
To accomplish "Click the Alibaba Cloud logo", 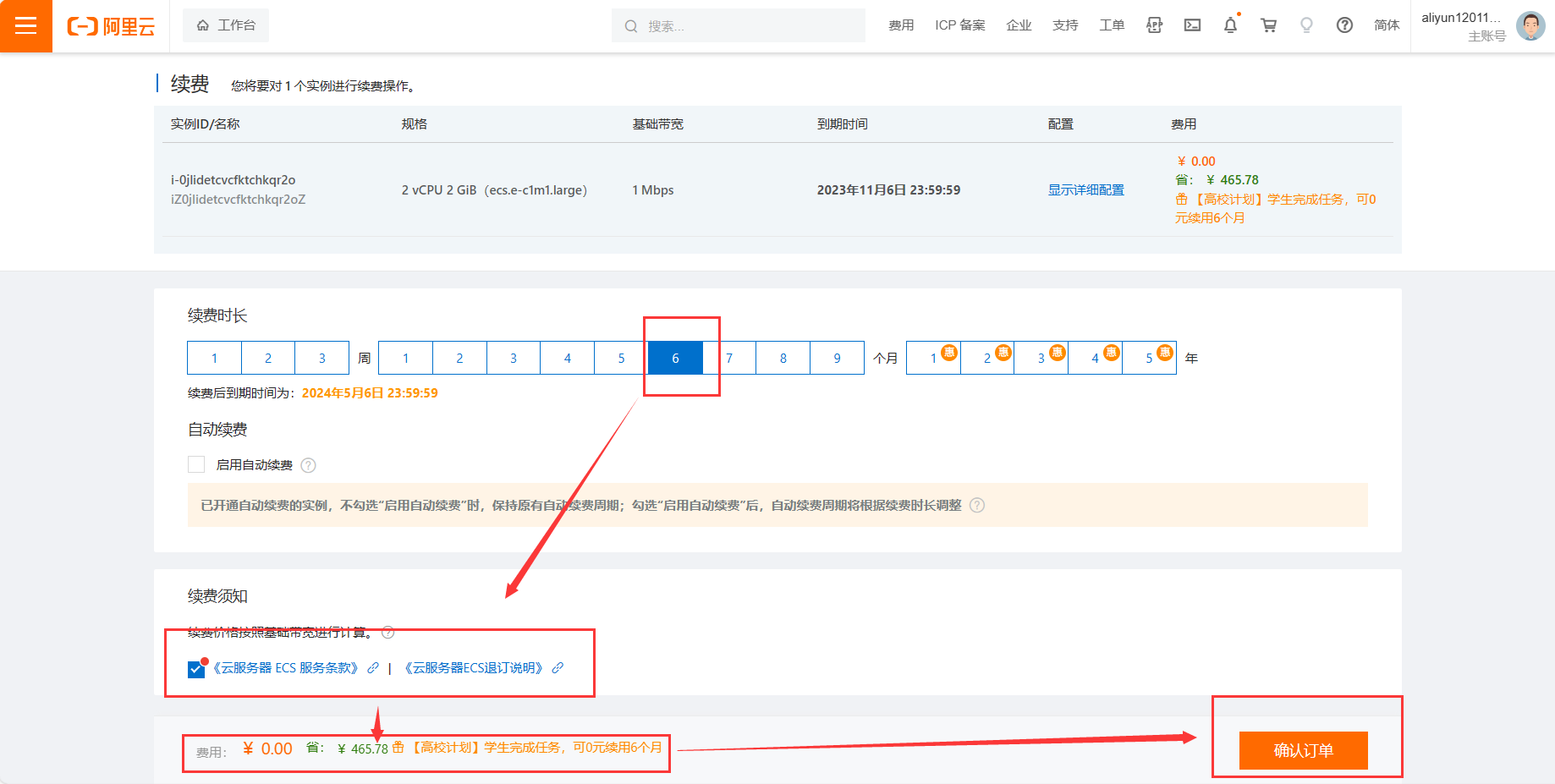I will pyautogui.click(x=111, y=26).
